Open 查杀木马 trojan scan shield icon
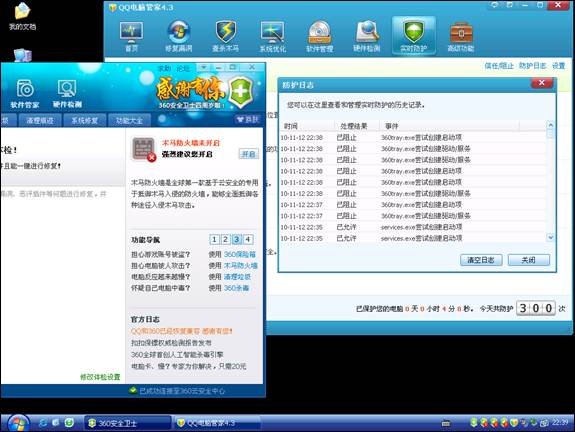Screen dimensions: 575x432 pos(226,36)
